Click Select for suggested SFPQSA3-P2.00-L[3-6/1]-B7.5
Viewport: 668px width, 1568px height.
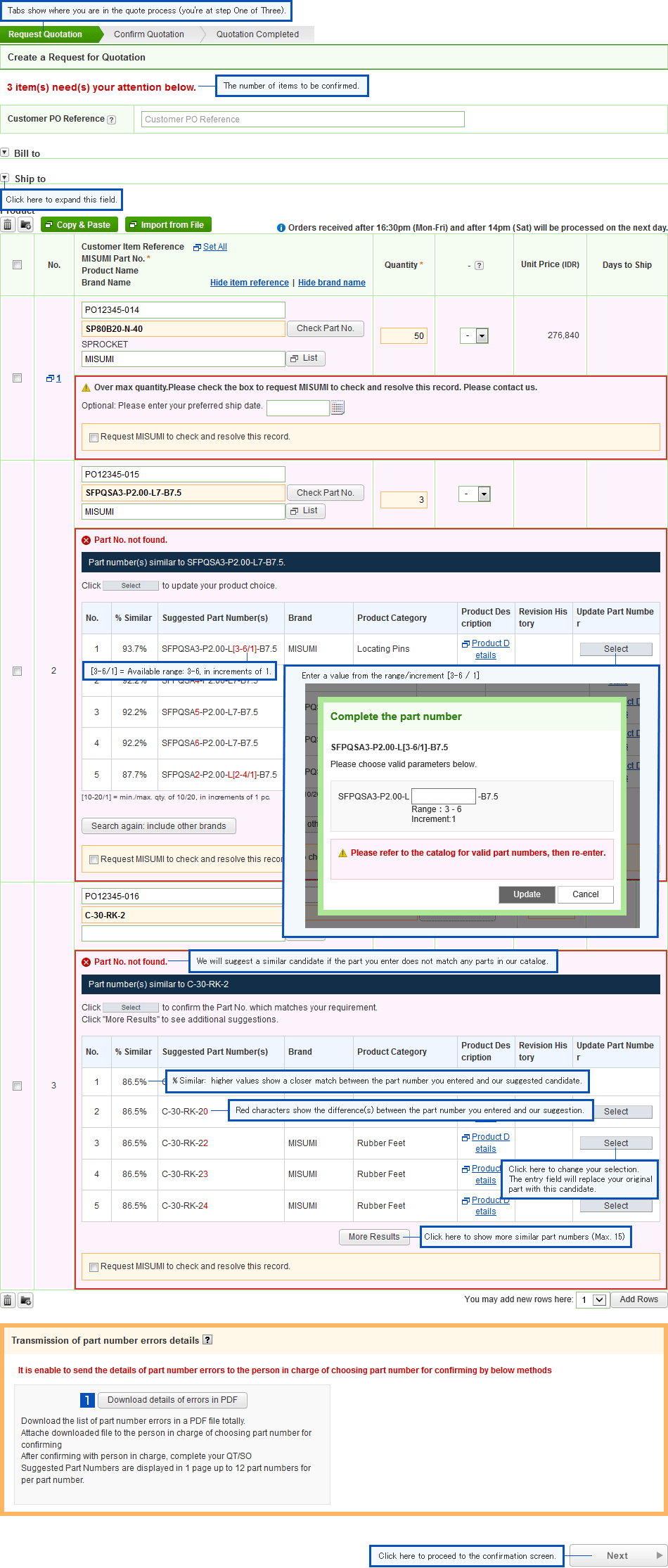[x=616, y=649]
